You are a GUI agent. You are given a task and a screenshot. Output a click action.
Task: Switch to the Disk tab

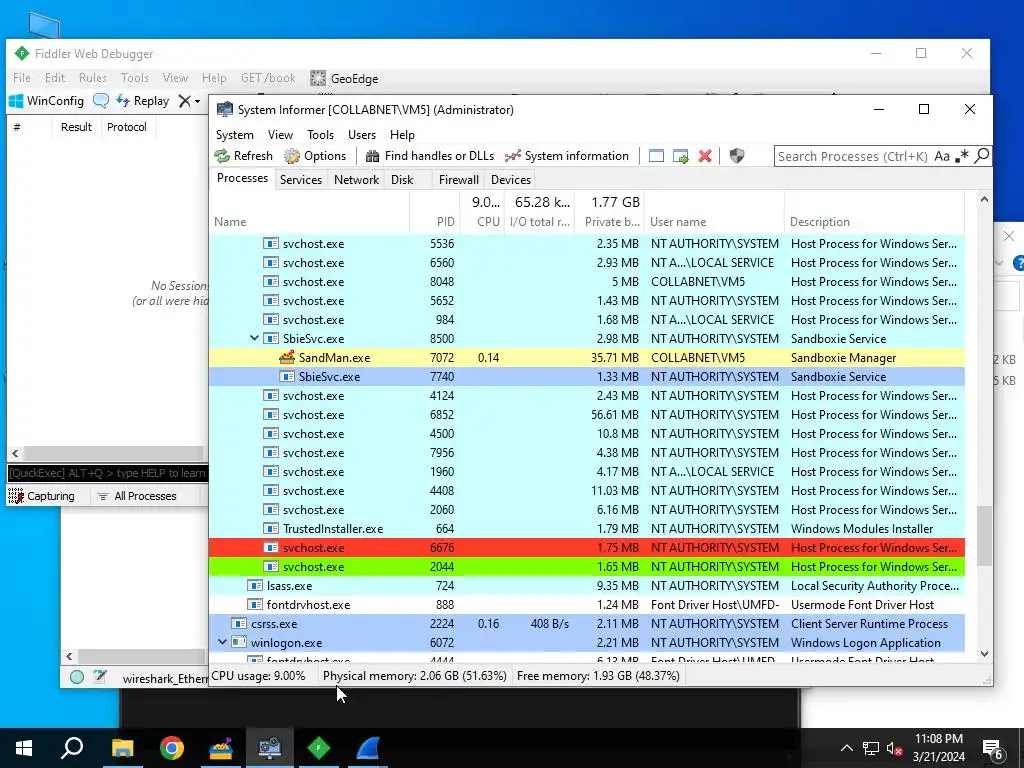coord(402,180)
